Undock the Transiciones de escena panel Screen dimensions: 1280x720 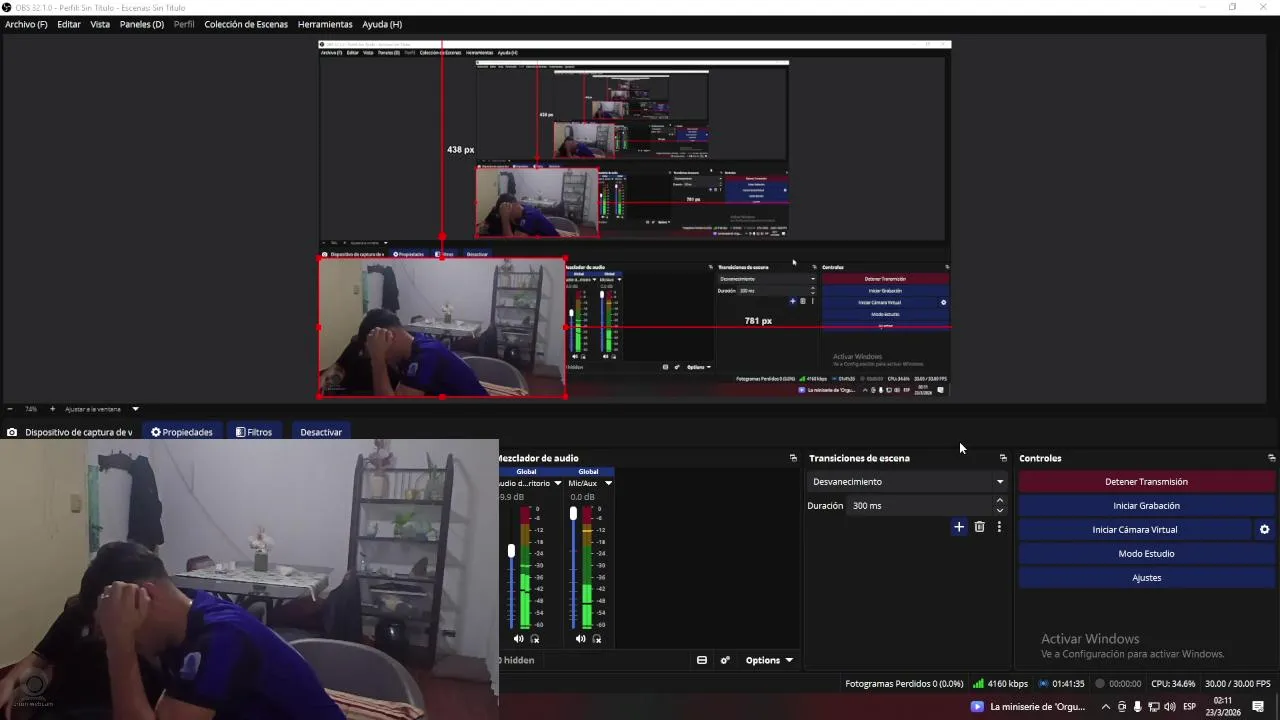[1003, 458]
